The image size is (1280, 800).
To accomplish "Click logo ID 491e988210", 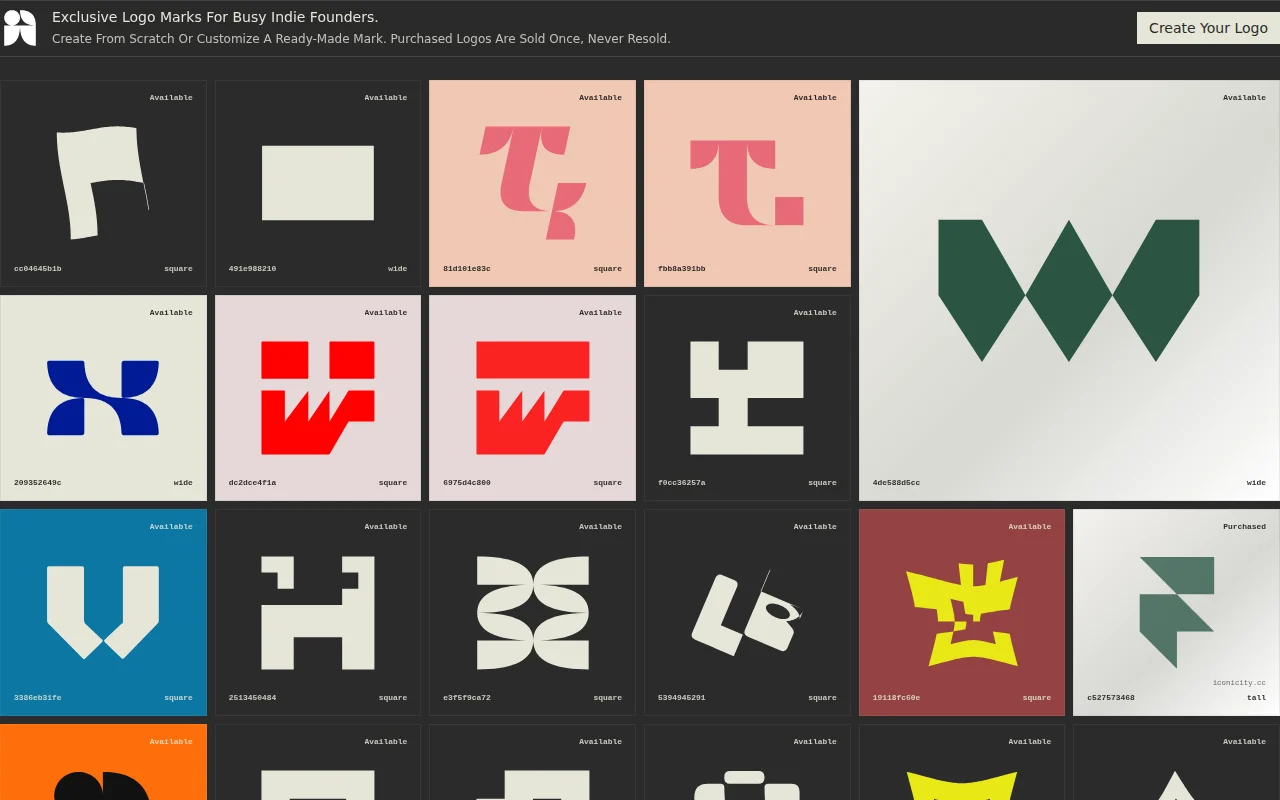I will click(252, 269).
